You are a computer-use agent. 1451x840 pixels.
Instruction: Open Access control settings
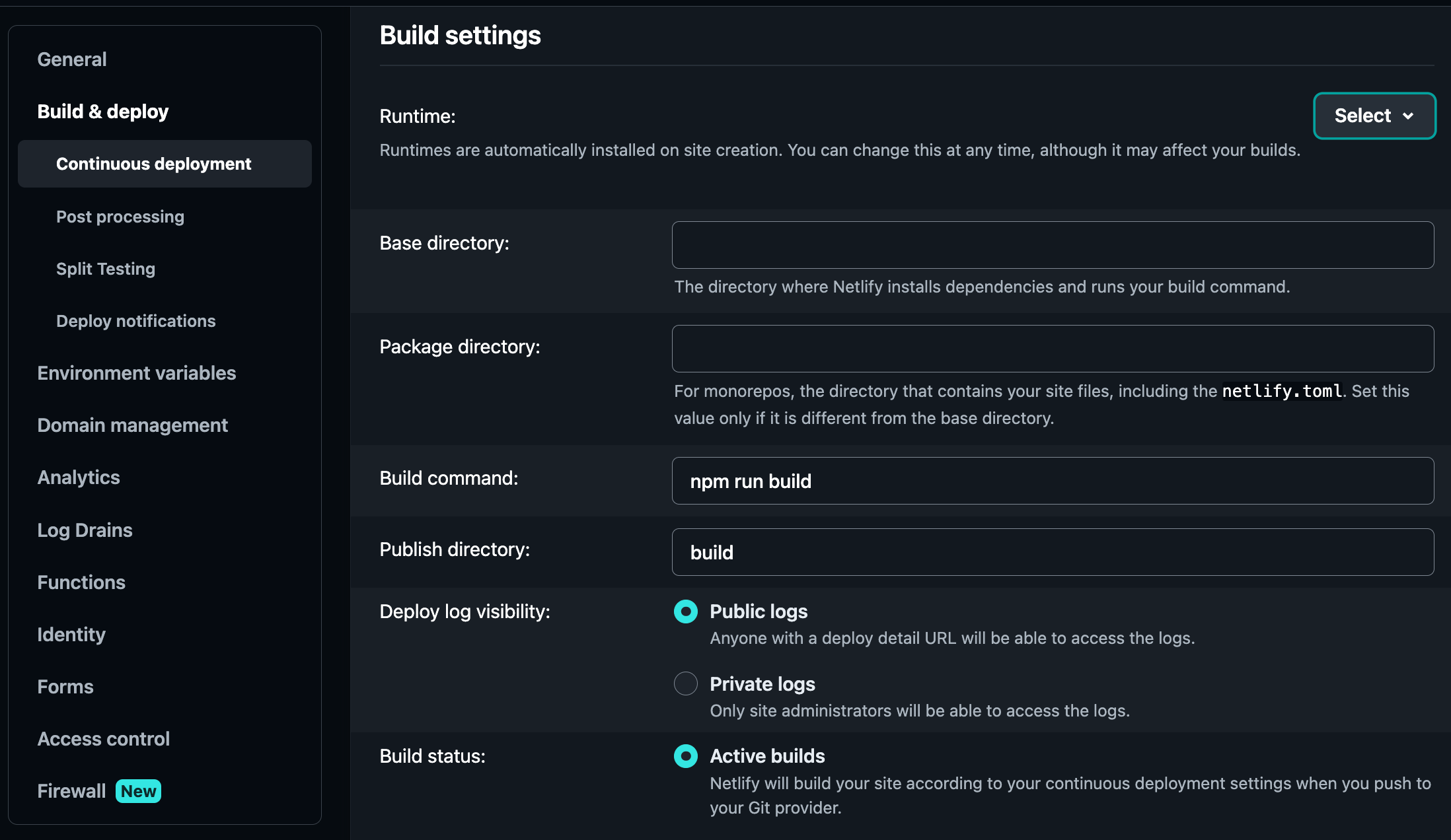(103, 739)
